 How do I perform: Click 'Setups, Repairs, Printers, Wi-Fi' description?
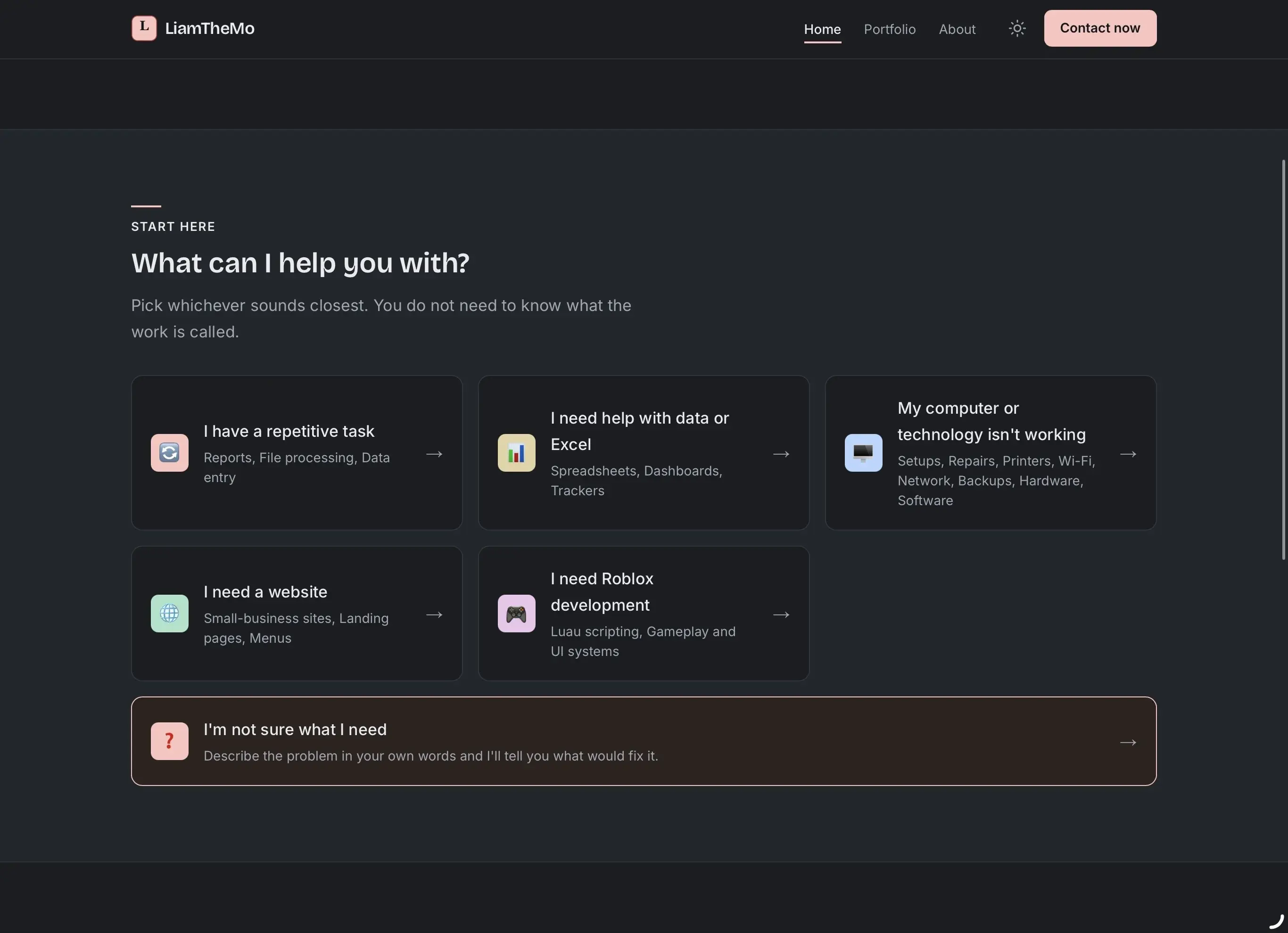tap(997, 481)
